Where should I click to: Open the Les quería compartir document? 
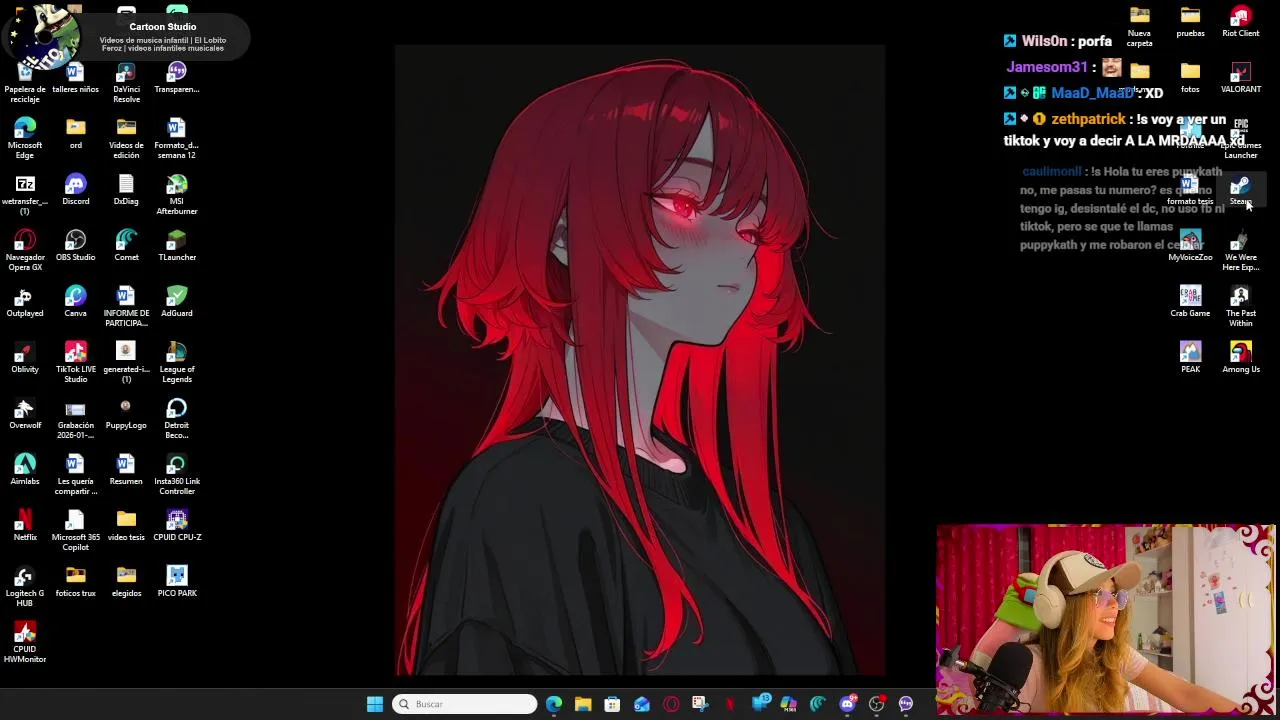(x=75, y=474)
